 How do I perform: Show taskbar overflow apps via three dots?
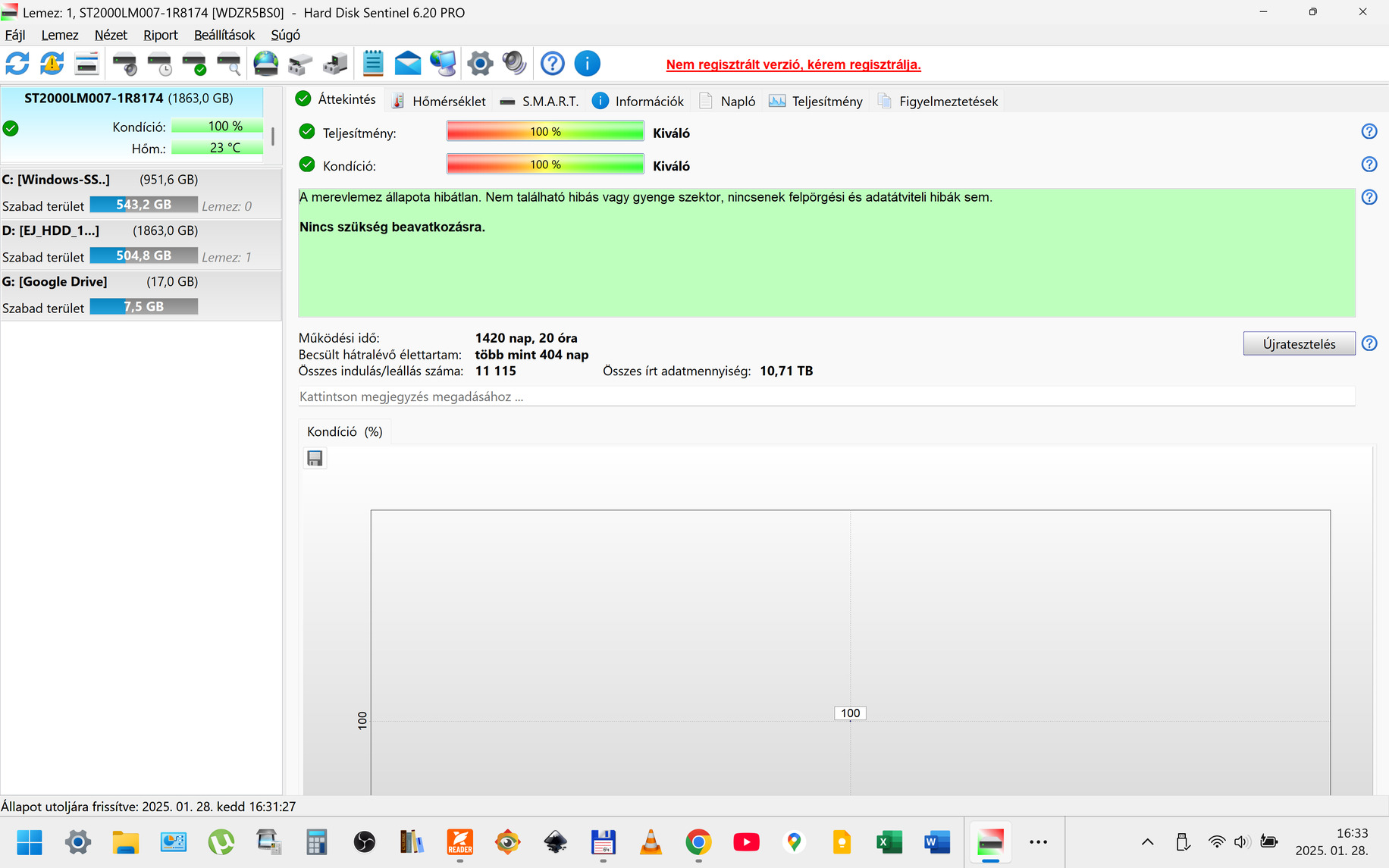[x=1038, y=842]
